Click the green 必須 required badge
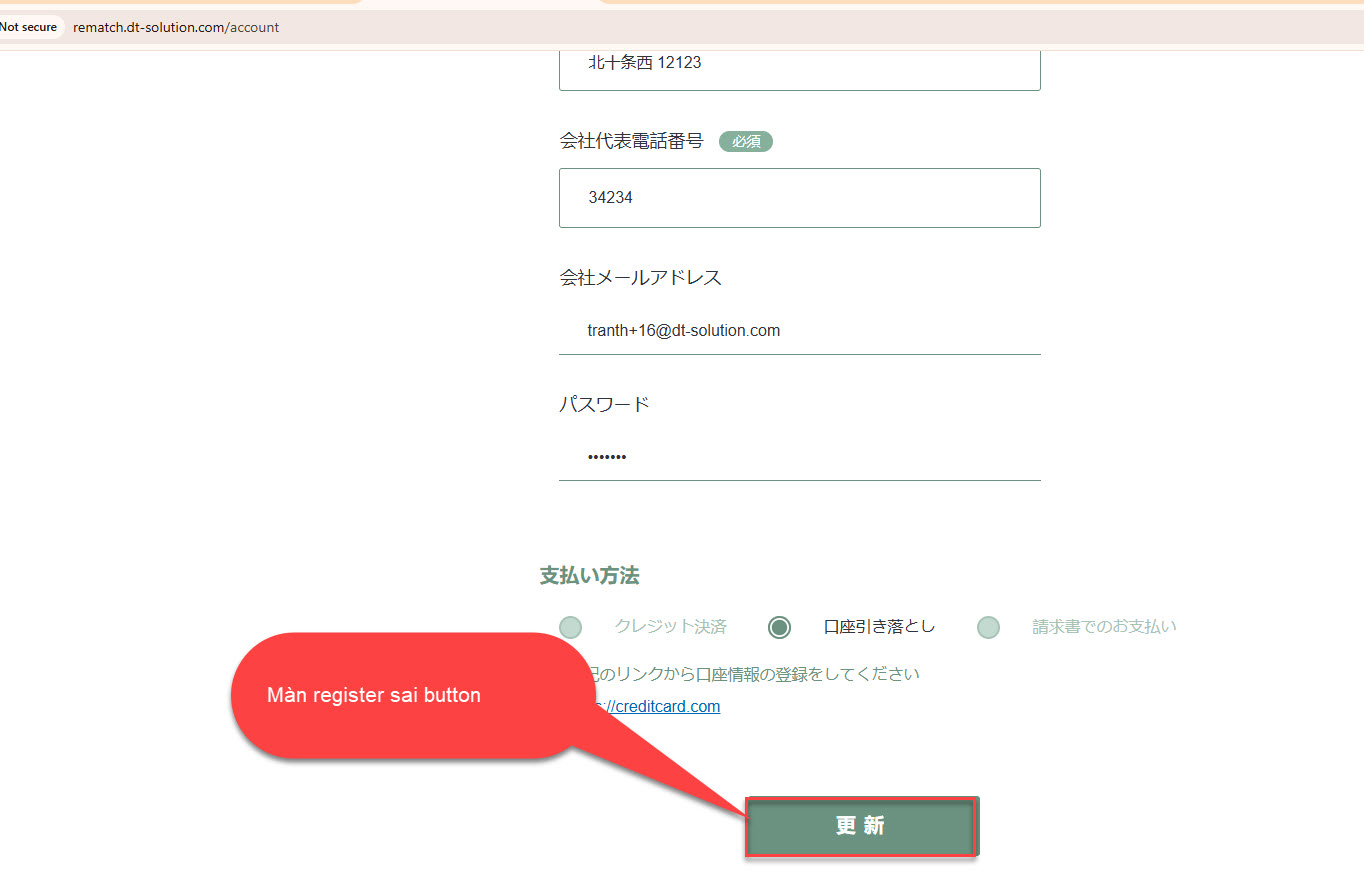This screenshot has width=1364, height=884. coord(745,142)
